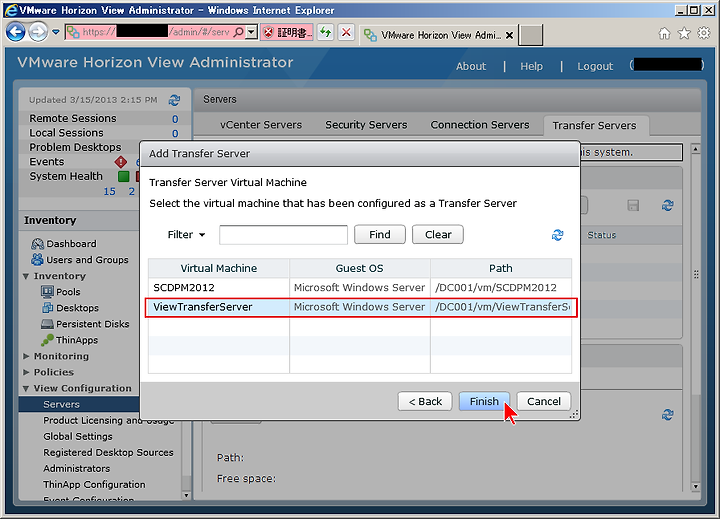Switch to Security Servers tab
The width and height of the screenshot is (720, 519).
(x=366, y=125)
